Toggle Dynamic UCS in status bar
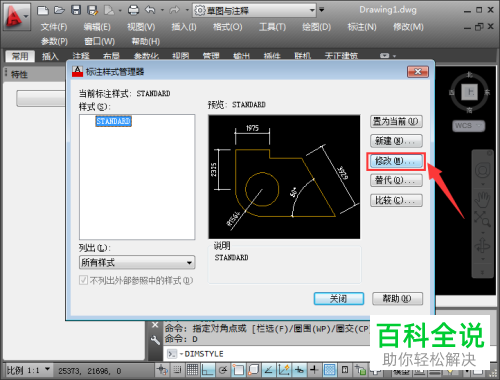Screen dimensions: 500x380 click(284, 370)
